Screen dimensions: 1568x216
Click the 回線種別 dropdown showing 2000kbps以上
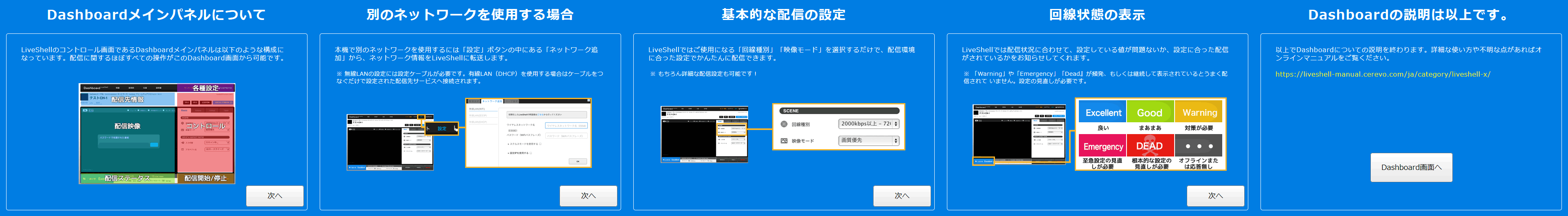click(x=869, y=124)
